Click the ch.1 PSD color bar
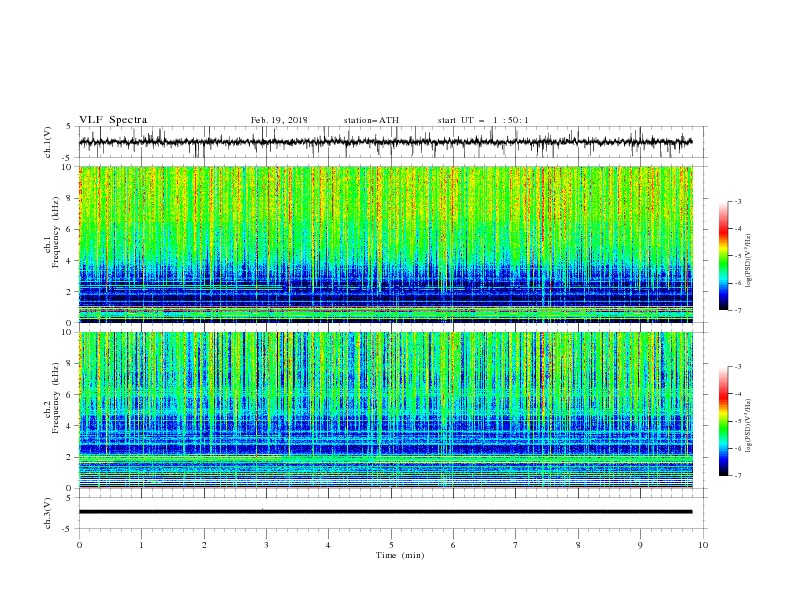Image resolution: width=792 pixels, height=612 pixels. [724, 256]
